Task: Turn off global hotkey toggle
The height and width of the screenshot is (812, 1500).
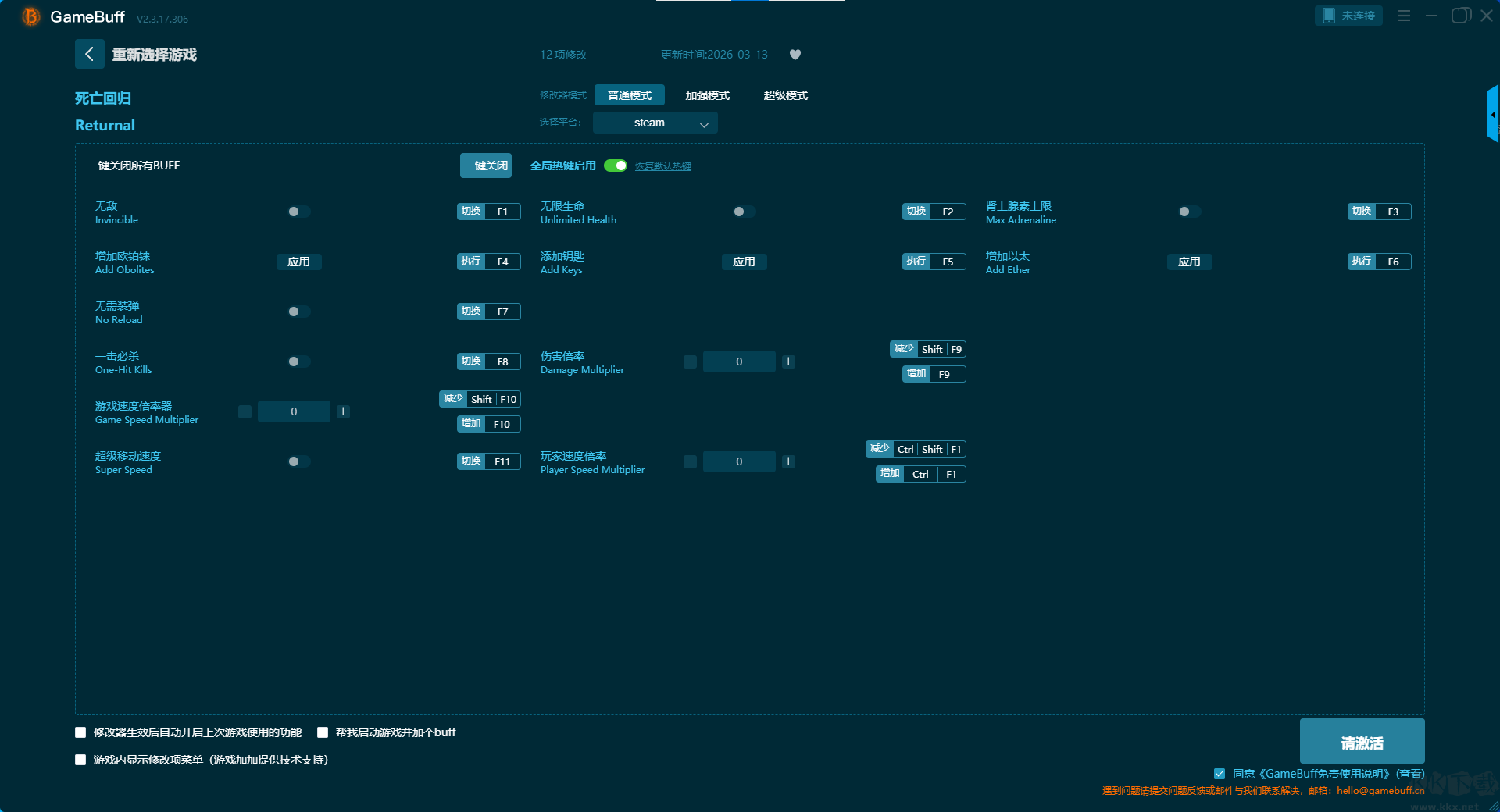Action: tap(616, 166)
